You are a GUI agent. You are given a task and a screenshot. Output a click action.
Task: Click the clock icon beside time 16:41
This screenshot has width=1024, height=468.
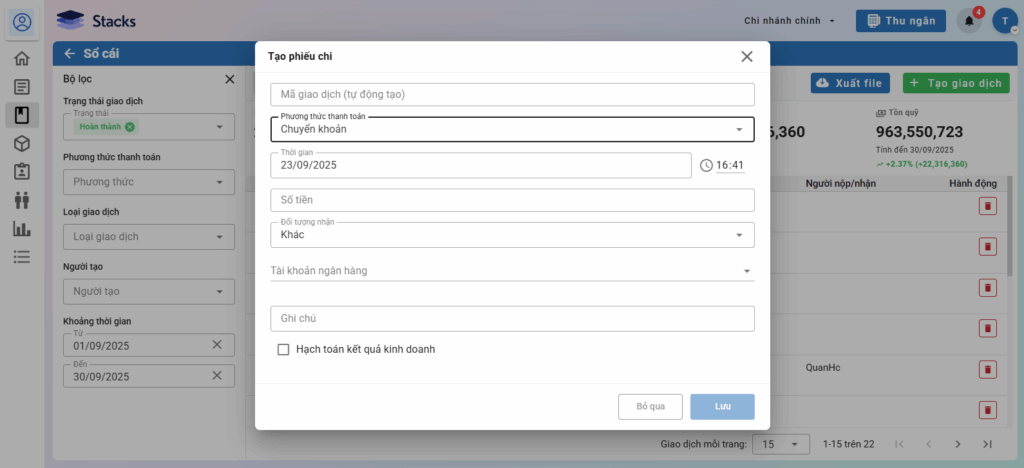point(706,166)
